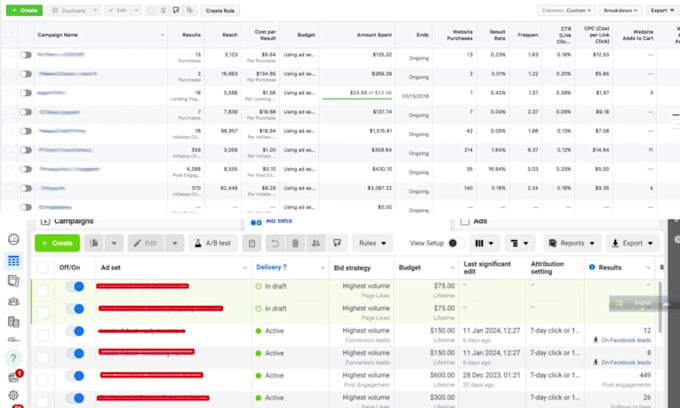
Task: Click the feedback comment icon in ad sets toolbar
Action: (x=337, y=243)
